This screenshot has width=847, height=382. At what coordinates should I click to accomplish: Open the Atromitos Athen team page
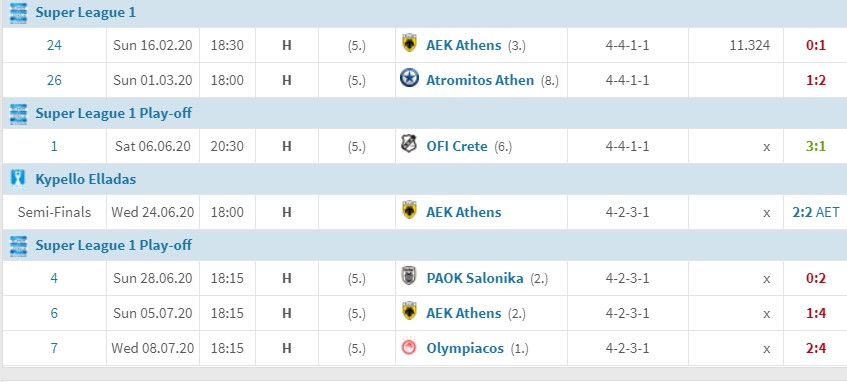coord(480,80)
